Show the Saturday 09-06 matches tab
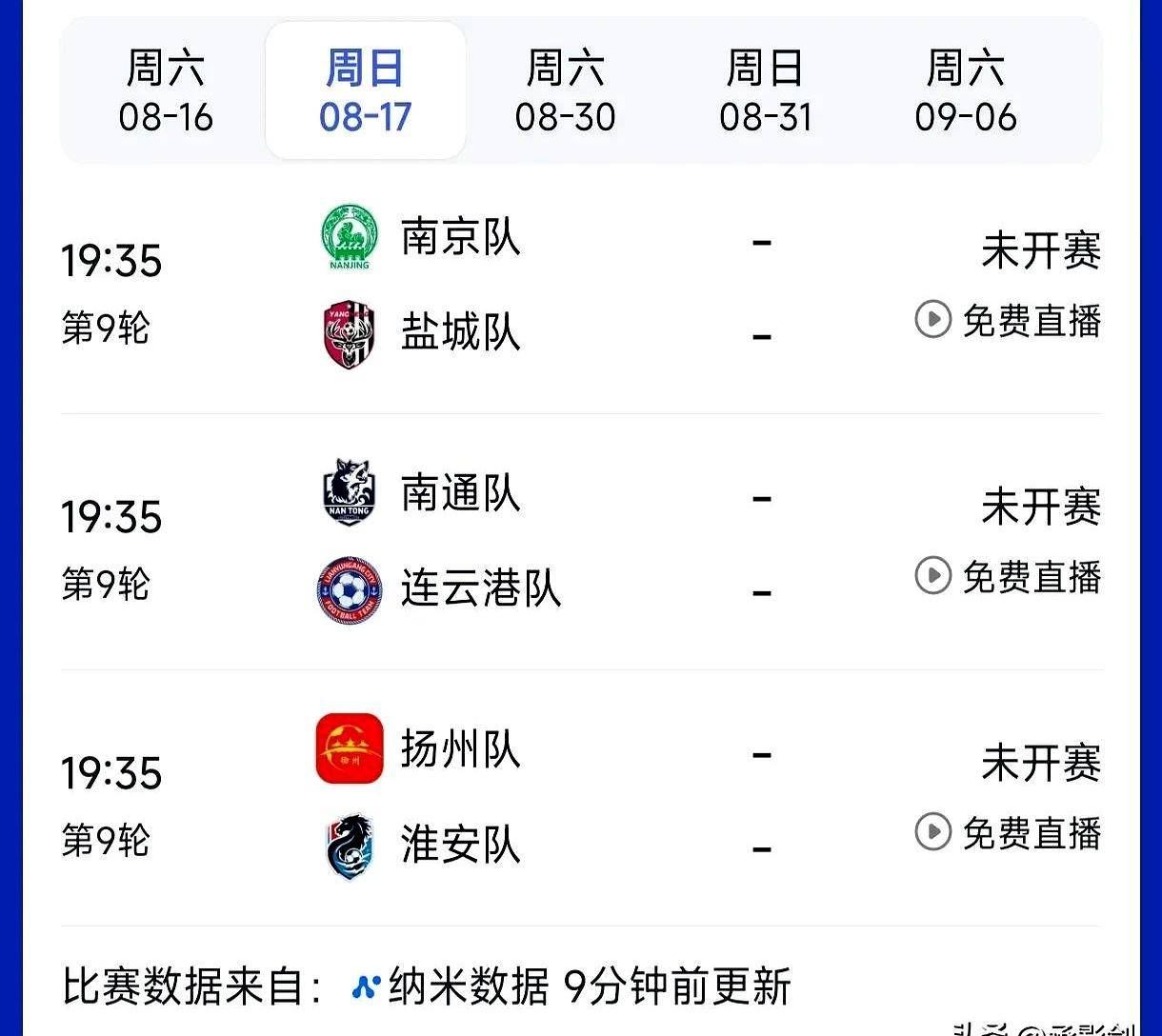 [x=966, y=92]
